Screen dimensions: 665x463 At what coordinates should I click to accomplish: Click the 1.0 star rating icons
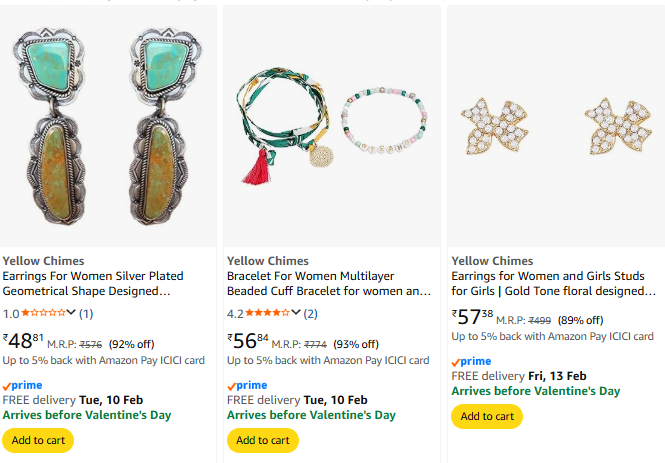tap(43, 313)
